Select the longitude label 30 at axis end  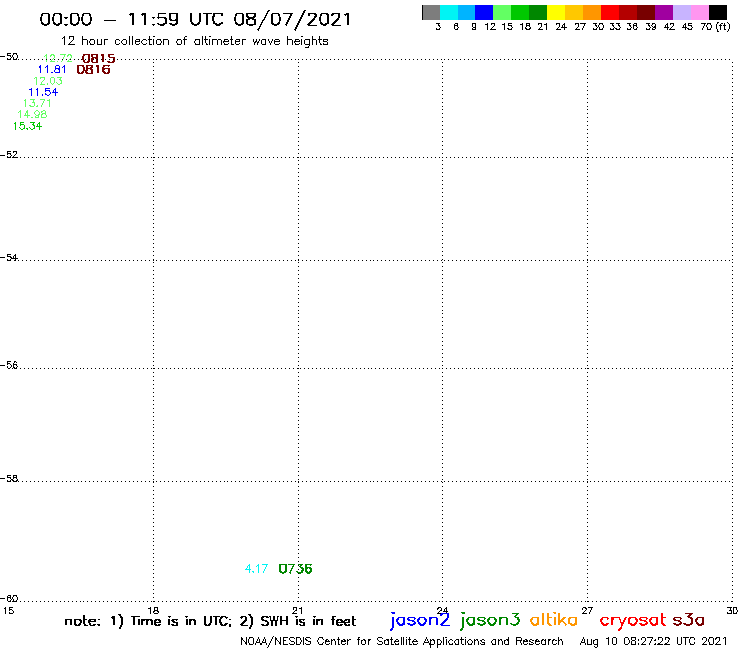point(732,610)
